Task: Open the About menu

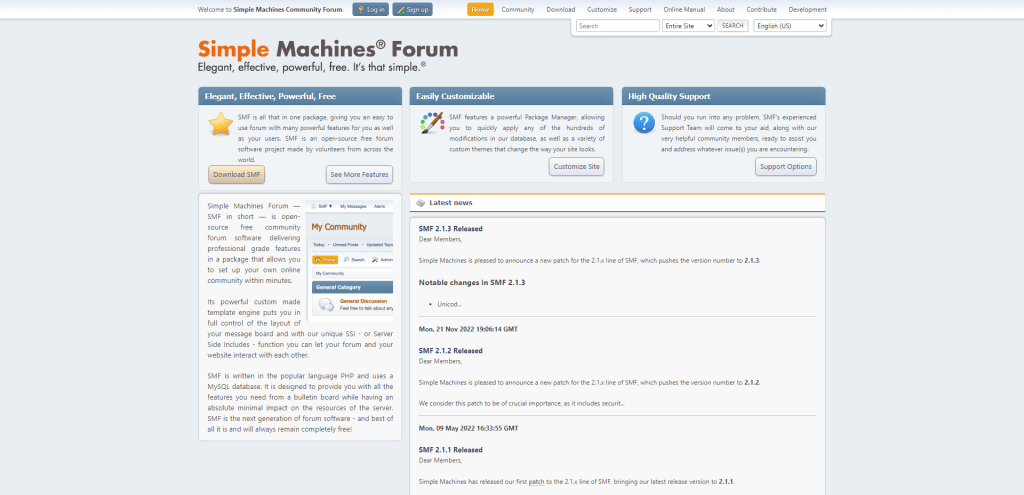Action: point(726,10)
